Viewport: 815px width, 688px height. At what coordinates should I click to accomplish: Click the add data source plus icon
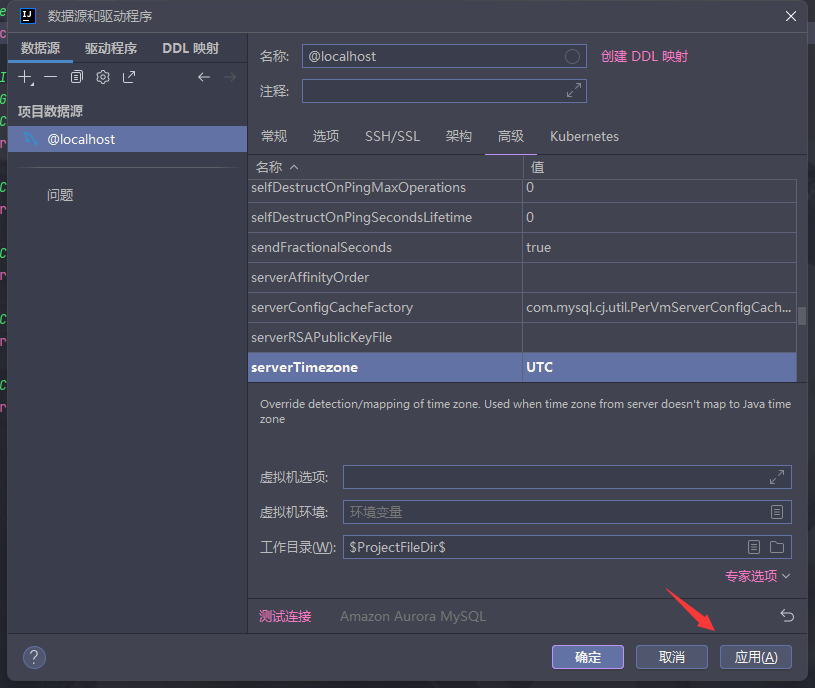[25, 77]
